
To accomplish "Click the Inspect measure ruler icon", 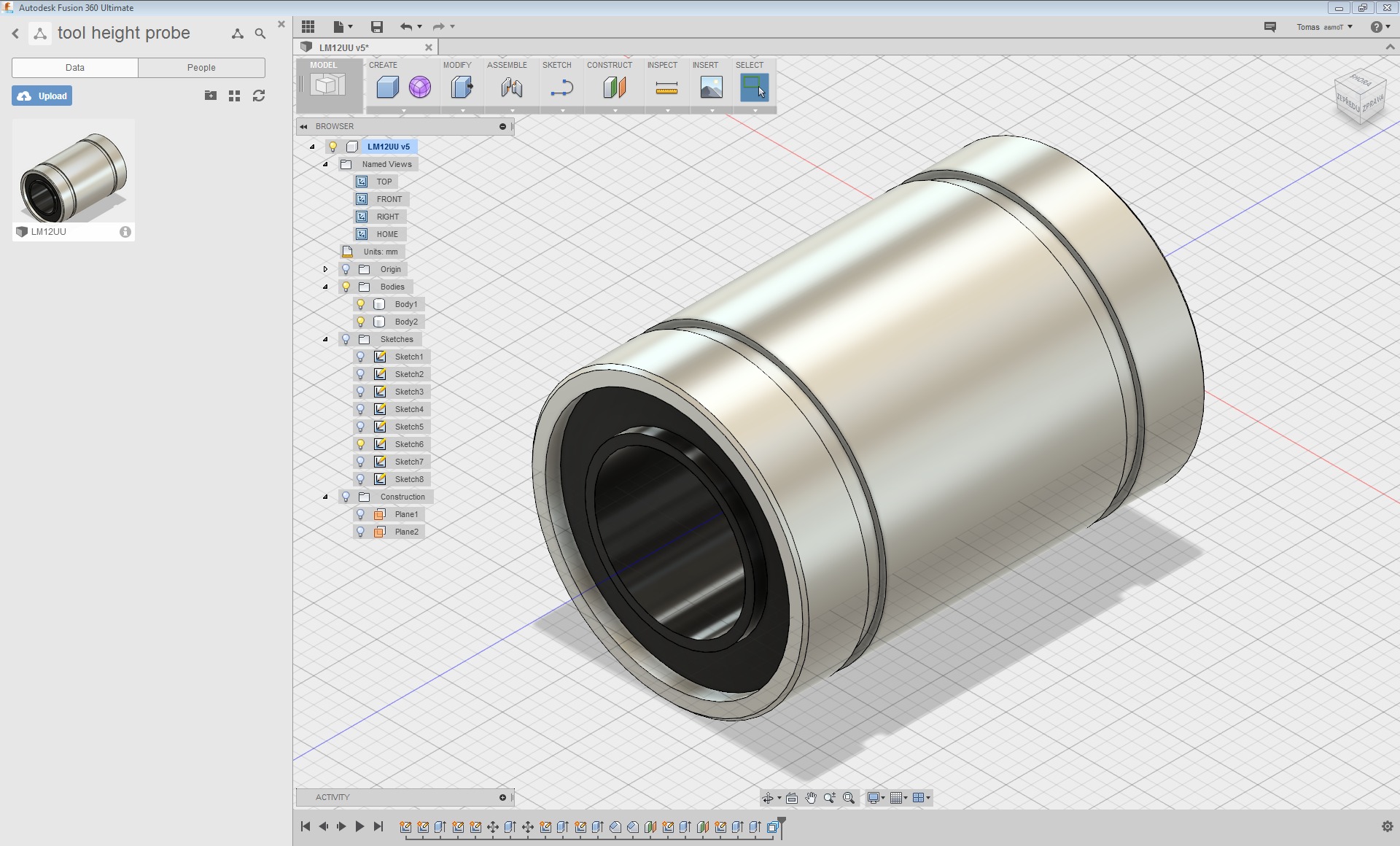I will (x=666, y=88).
